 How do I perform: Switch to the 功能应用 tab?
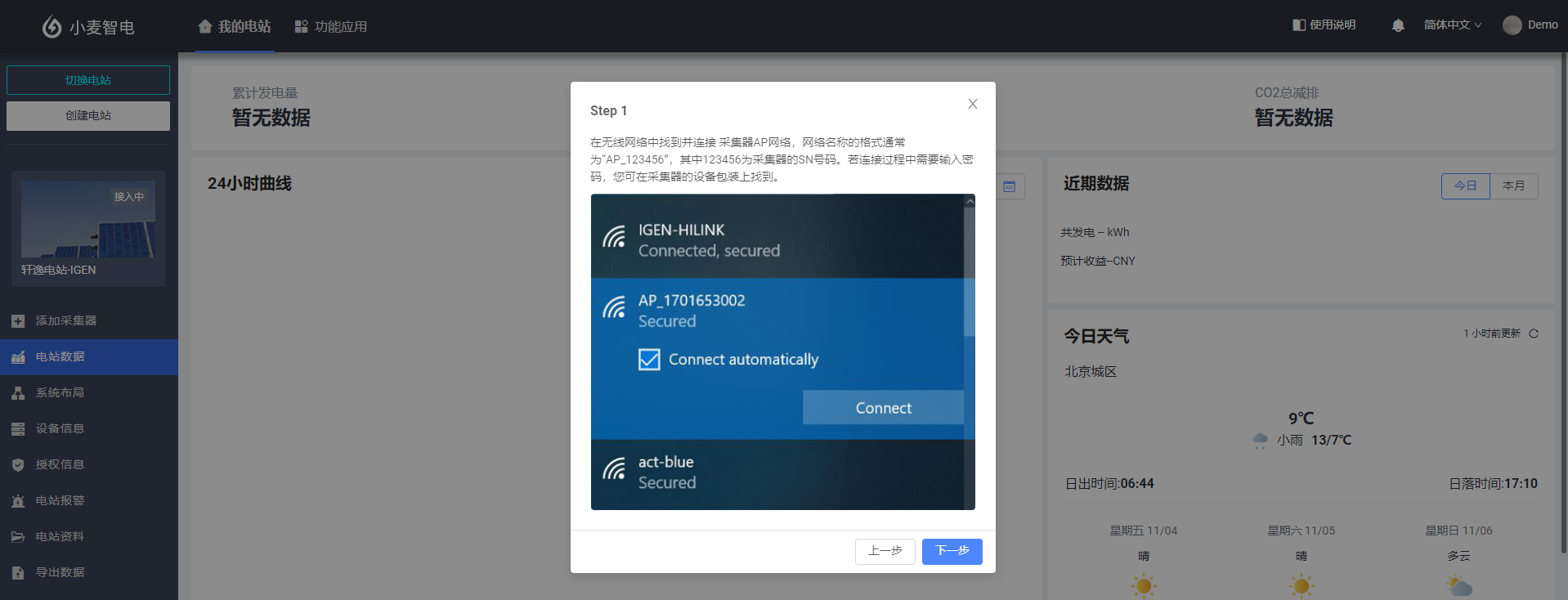pyautogui.click(x=331, y=26)
